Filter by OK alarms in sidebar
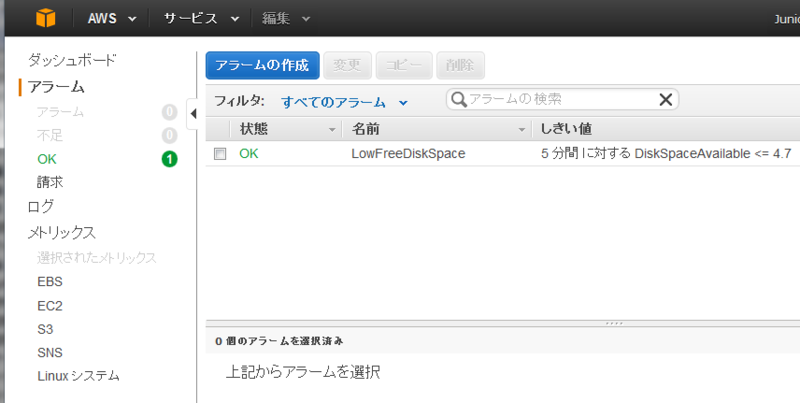 tap(47, 159)
